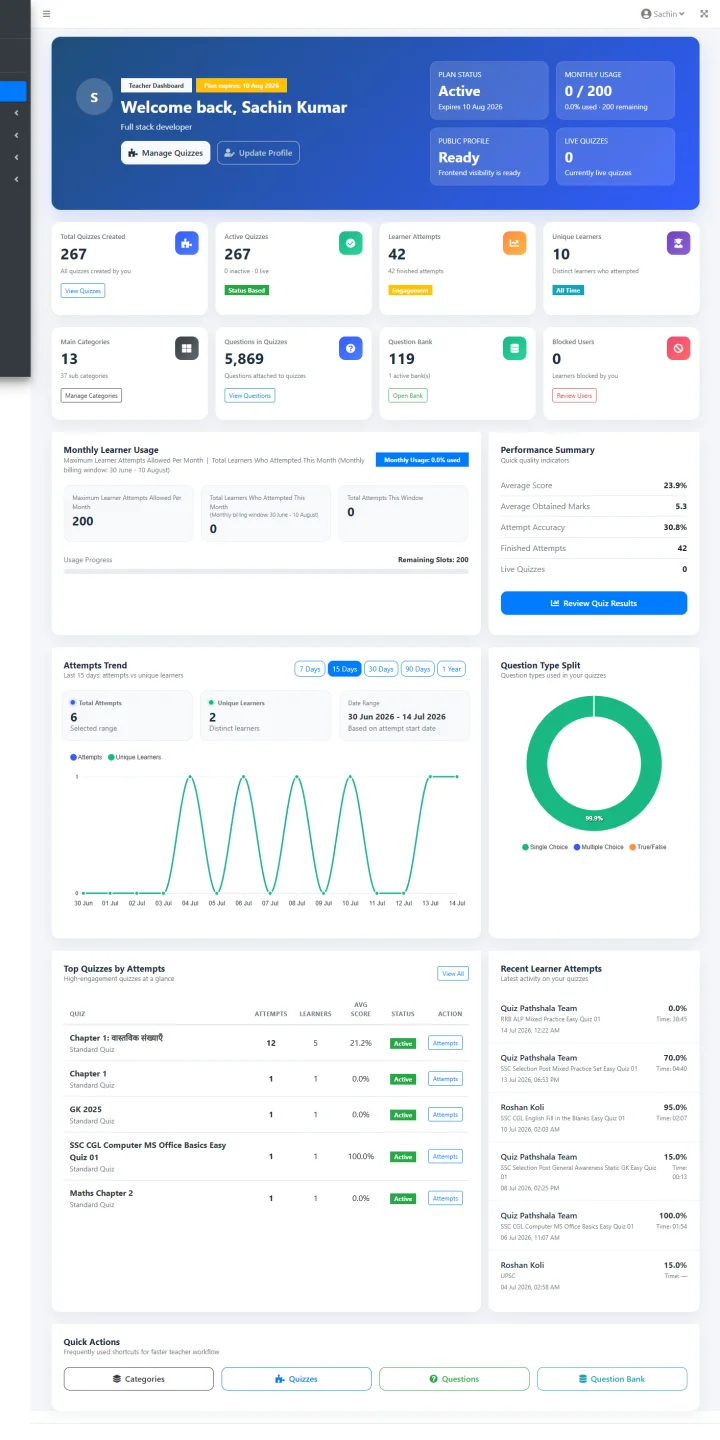Toggle the hamburger sidebar menu icon

point(46,14)
